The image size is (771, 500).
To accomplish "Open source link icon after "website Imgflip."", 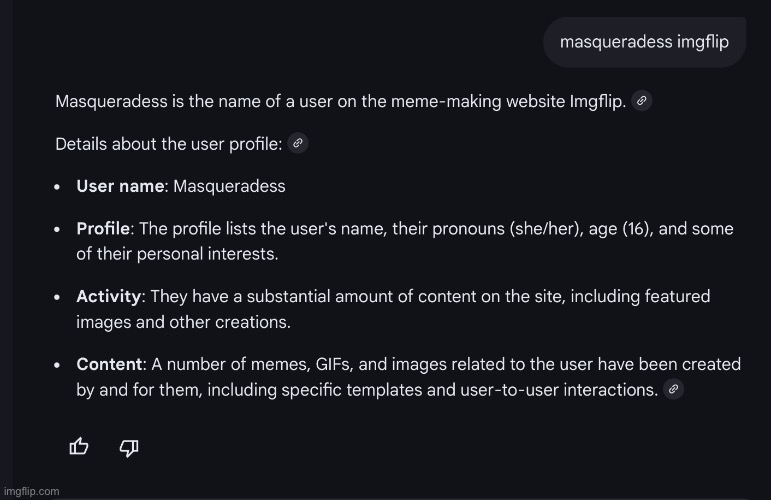I will (642, 101).
